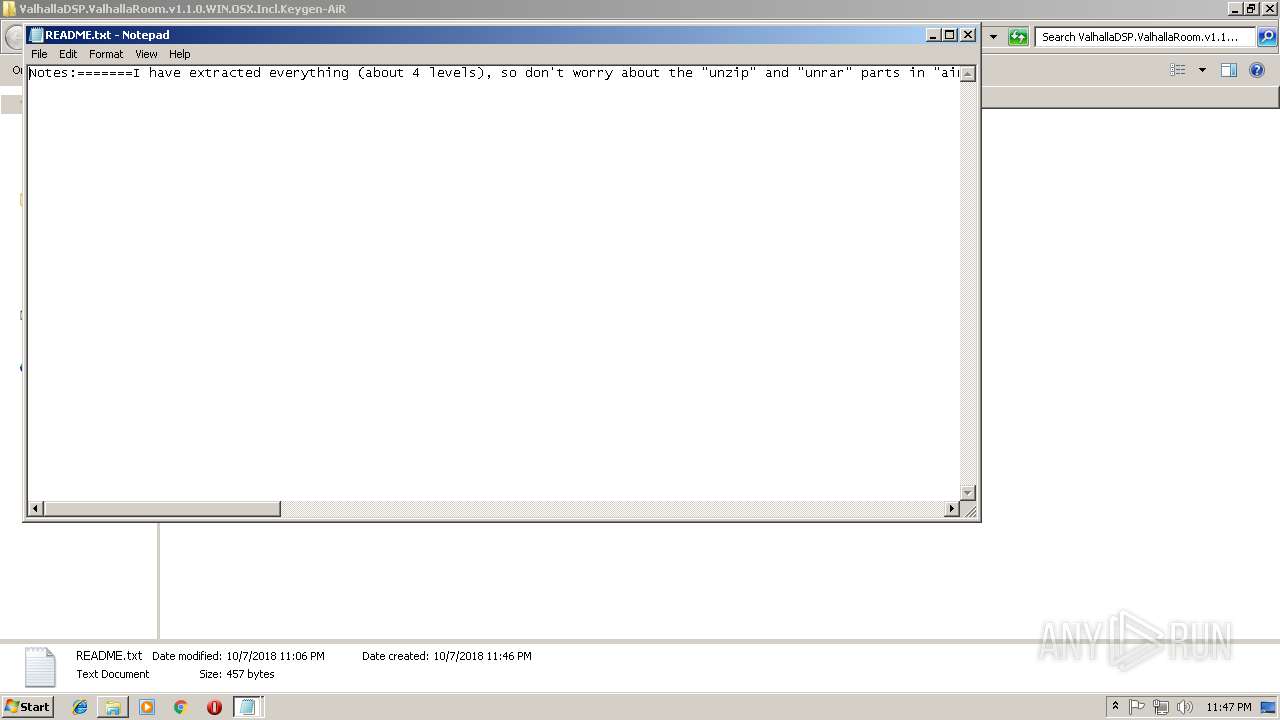
Task: Launch Google Chrome from taskbar
Action: 180,707
